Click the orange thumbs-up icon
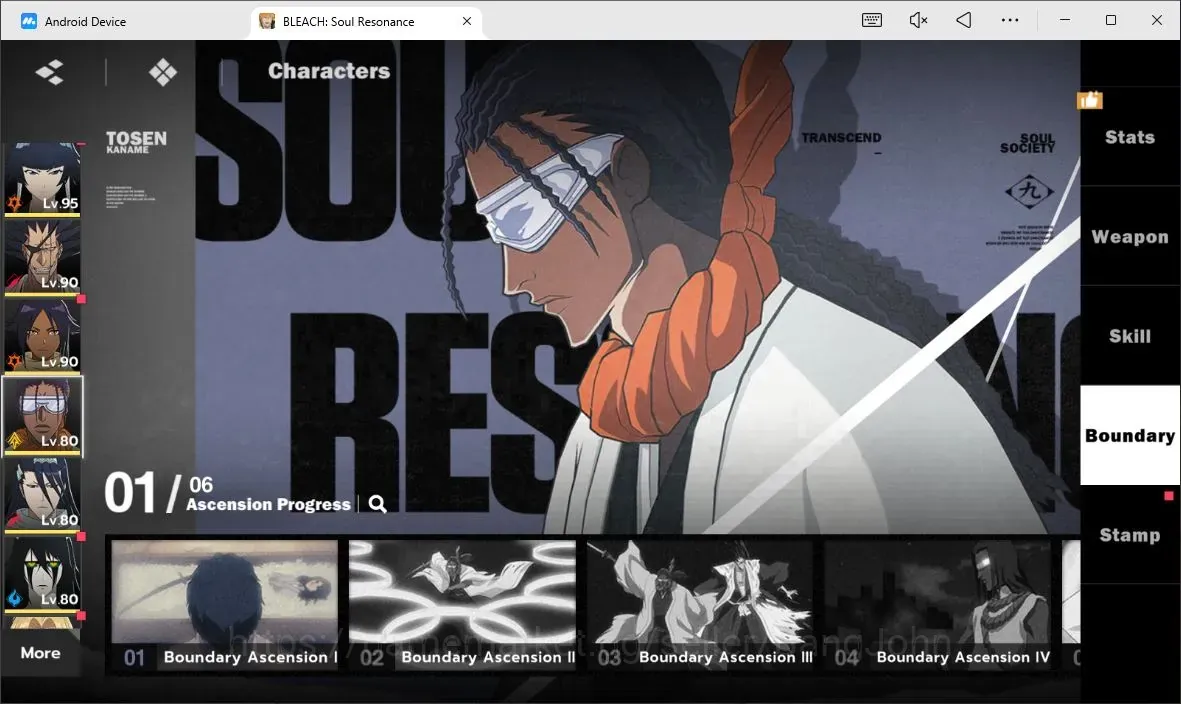Viewport: 1181px width, 704px height. (1090, 99)
